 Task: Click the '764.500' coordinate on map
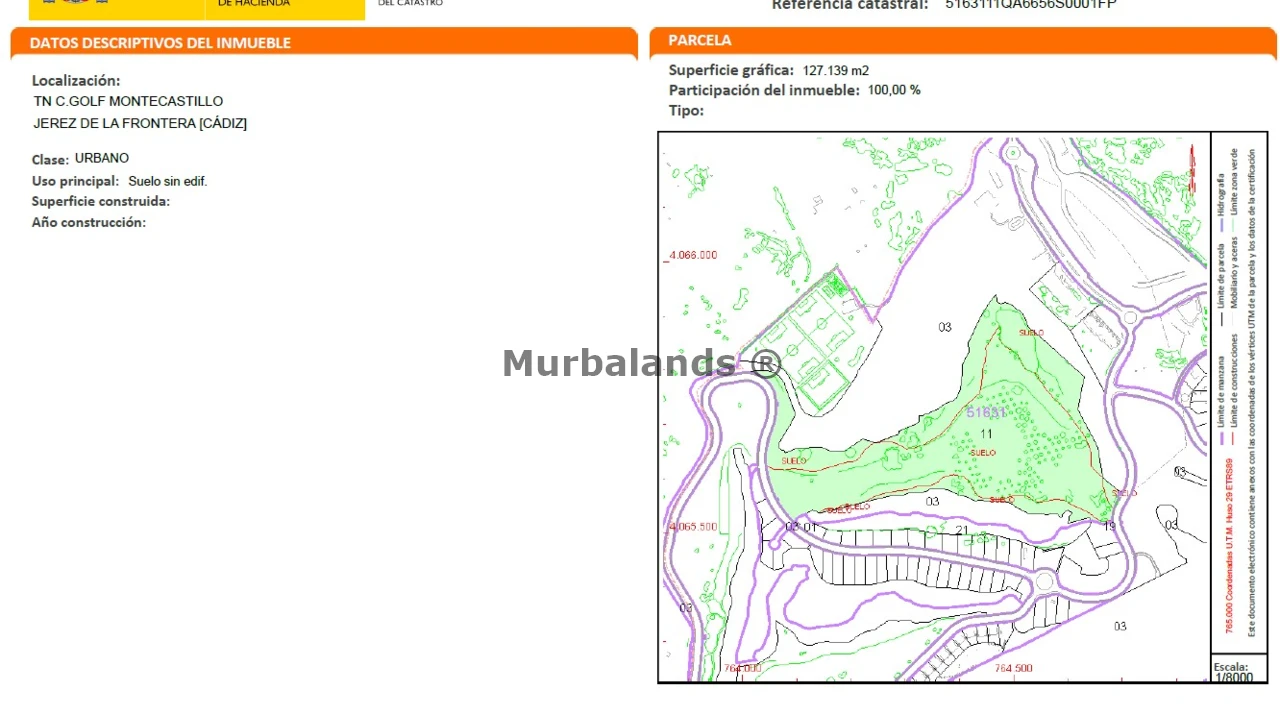(1014, 668)
